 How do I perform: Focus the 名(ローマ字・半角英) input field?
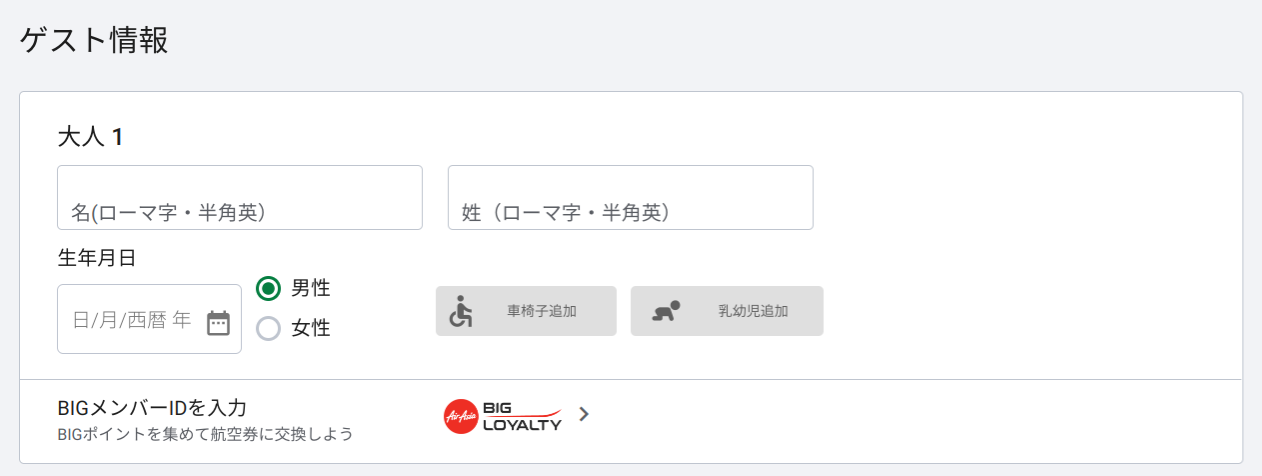click(x=240, y=198)
